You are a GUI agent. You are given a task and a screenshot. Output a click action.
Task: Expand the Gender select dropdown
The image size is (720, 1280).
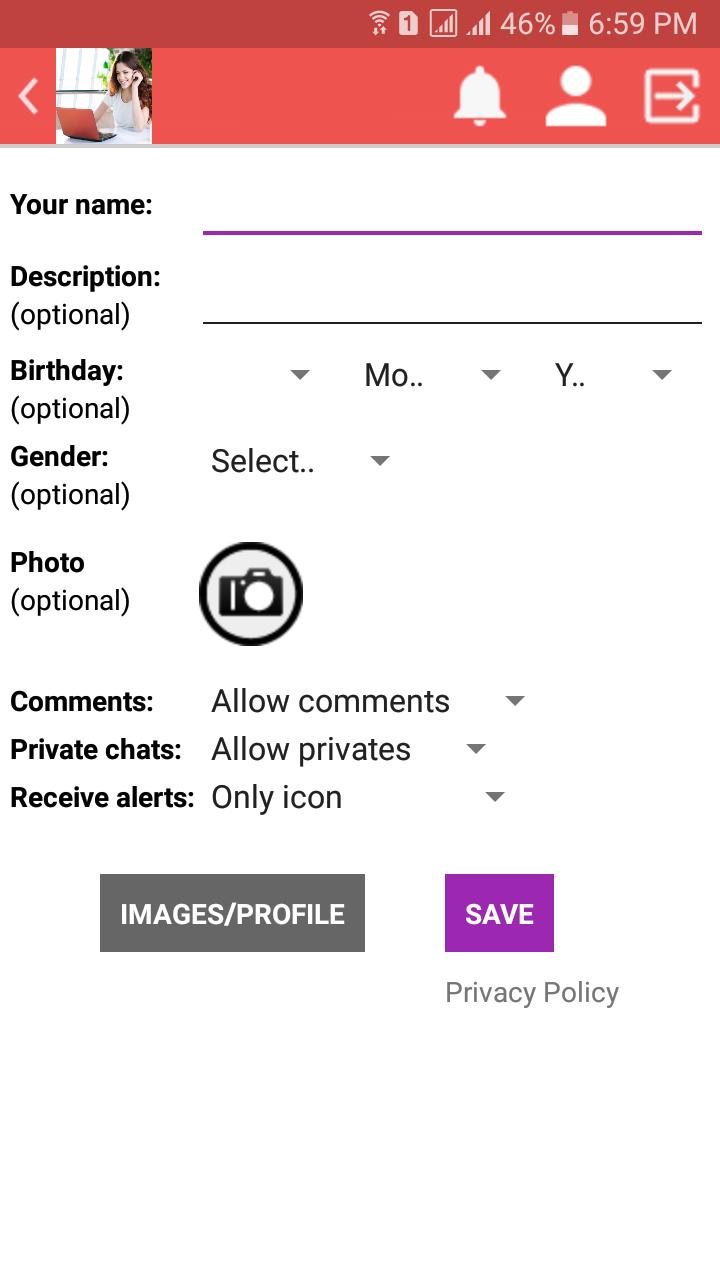coord(299,461)
